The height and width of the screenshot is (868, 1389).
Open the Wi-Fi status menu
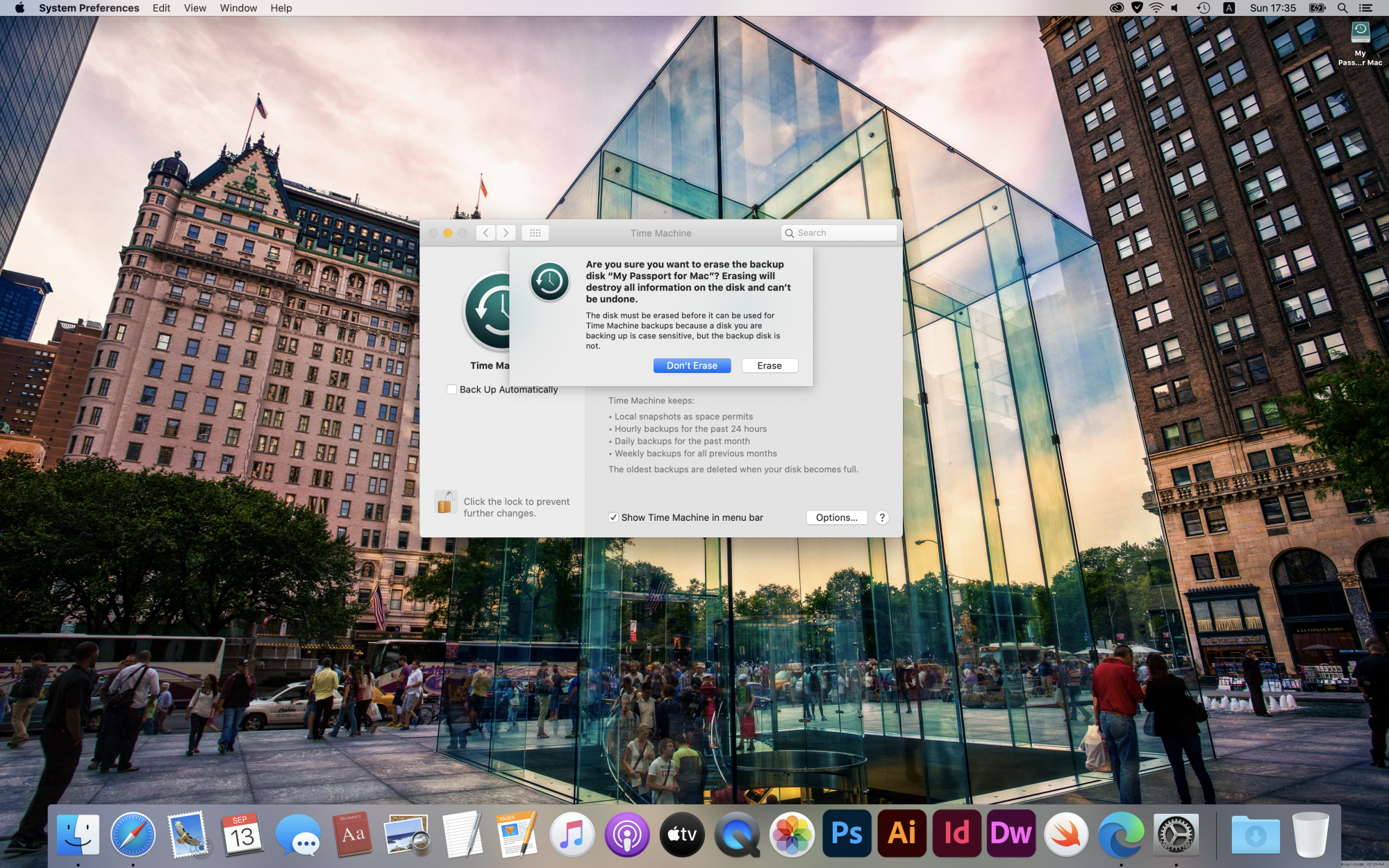click(1156, 8)
